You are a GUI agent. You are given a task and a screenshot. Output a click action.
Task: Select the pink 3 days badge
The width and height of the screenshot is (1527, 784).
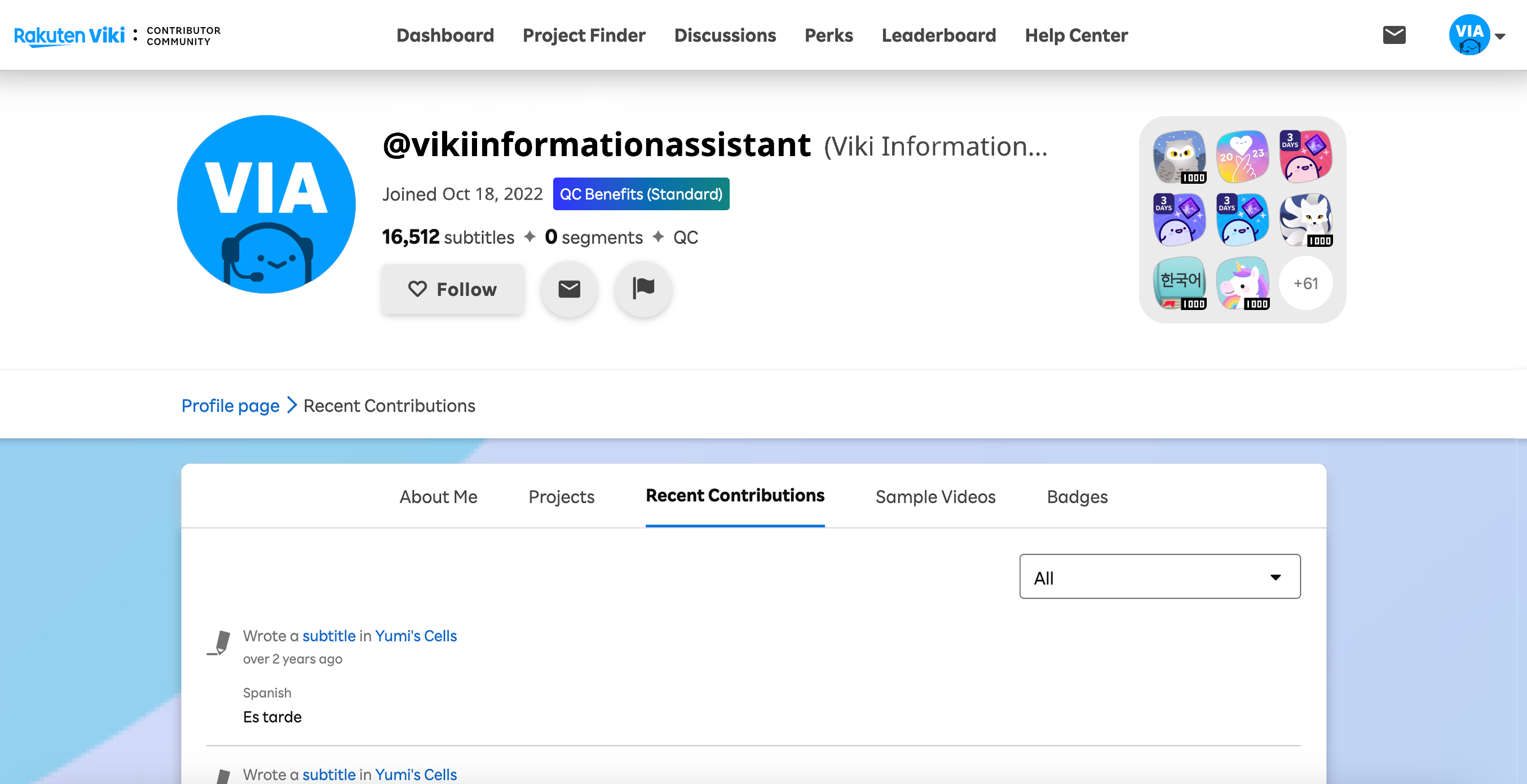(x=1306, y=157)
